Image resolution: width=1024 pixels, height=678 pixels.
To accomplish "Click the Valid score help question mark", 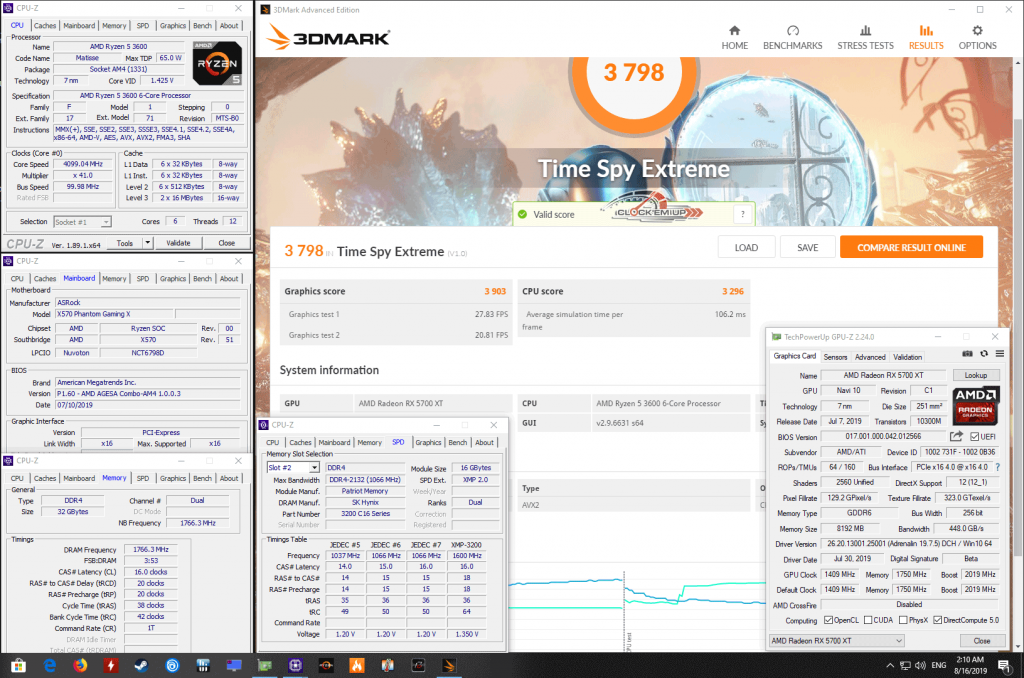I will [742, 214].
